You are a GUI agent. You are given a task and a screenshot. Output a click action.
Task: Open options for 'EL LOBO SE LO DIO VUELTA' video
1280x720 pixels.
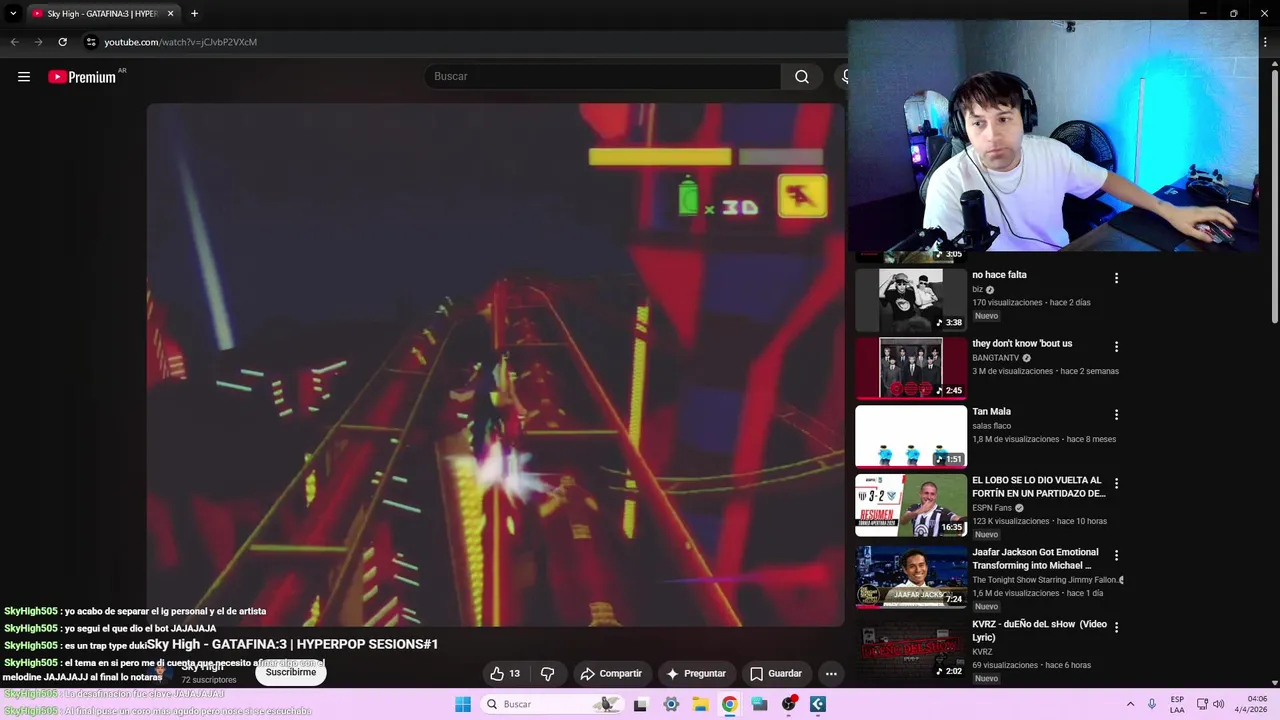tap(1116, 484)
